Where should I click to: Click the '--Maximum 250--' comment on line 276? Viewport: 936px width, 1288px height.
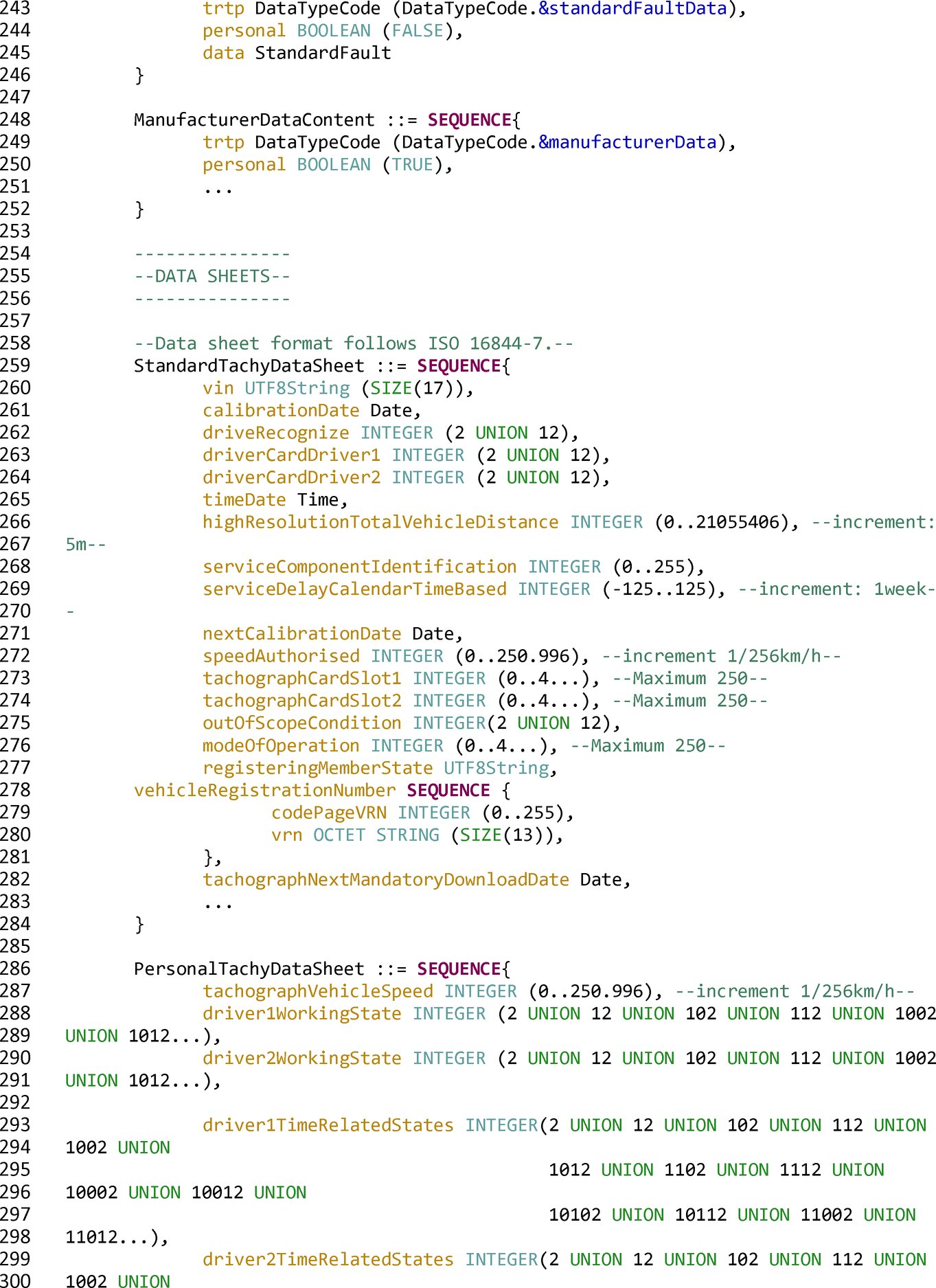[648, 746]
